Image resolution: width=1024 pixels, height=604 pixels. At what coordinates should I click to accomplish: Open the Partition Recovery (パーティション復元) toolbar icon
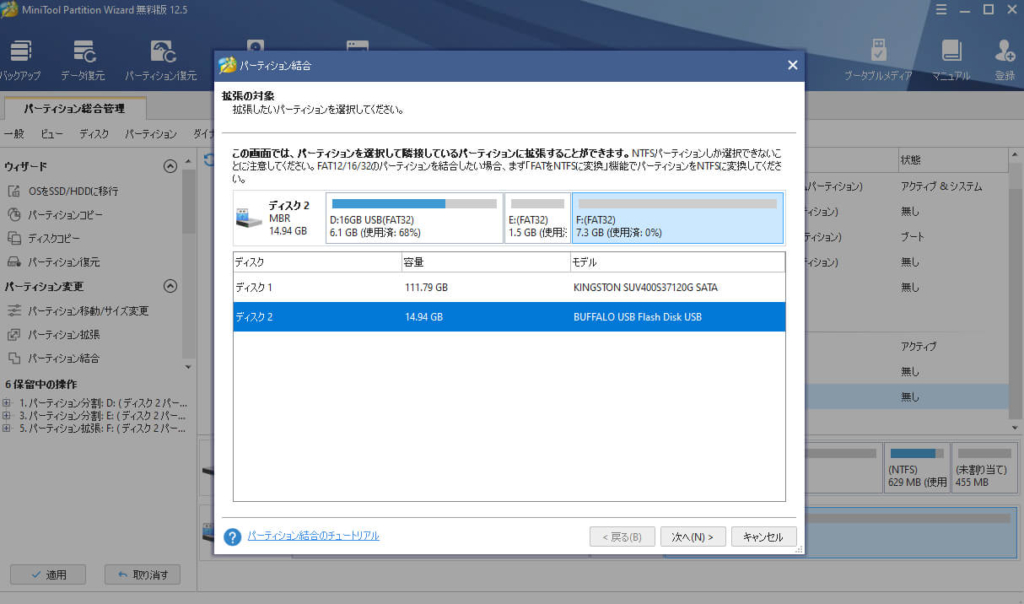(x=162, y=51)
